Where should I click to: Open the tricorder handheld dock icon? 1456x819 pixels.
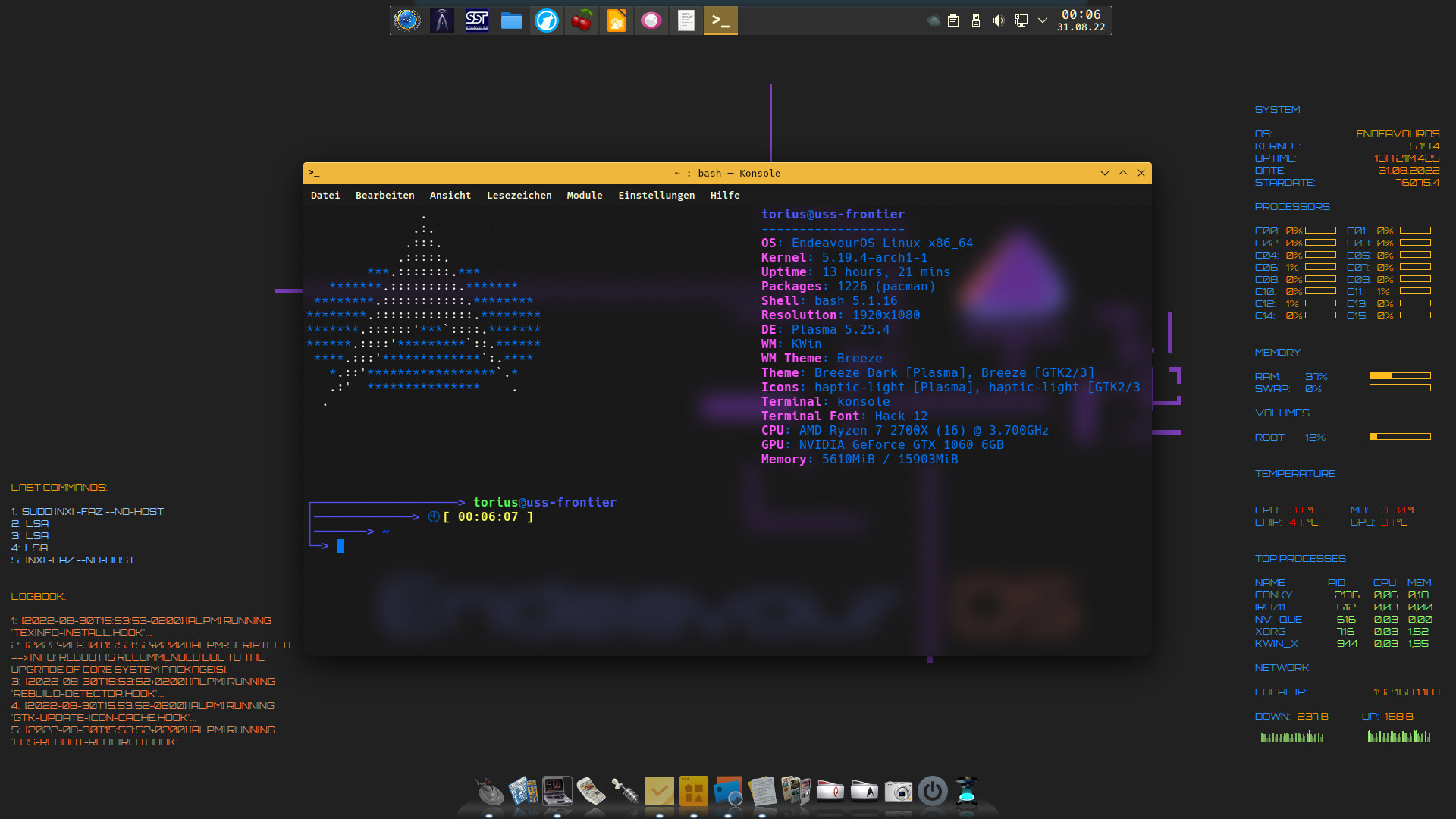(x=591, y=791)
